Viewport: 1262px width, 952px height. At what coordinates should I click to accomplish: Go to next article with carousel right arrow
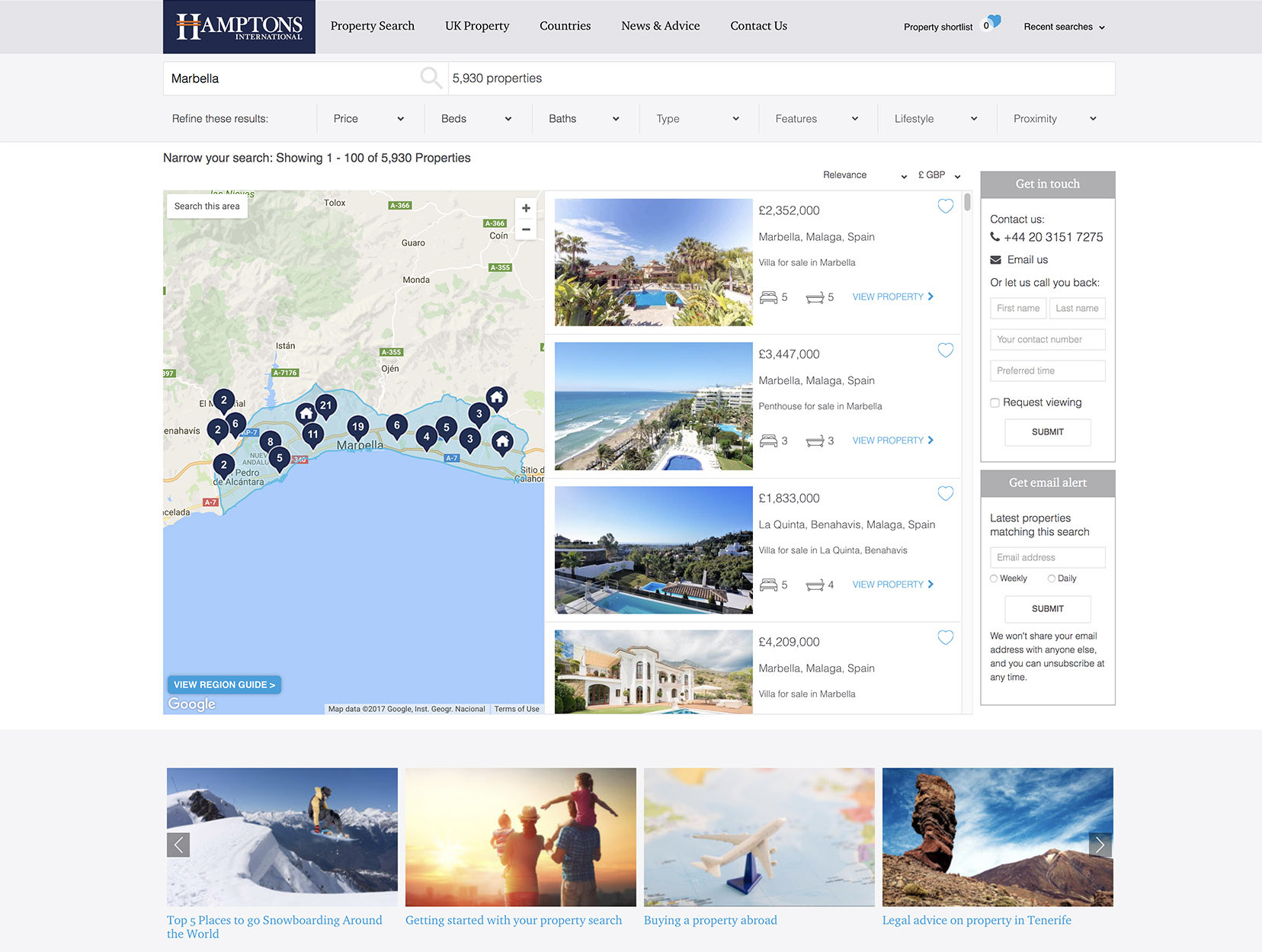point(1100,845)
